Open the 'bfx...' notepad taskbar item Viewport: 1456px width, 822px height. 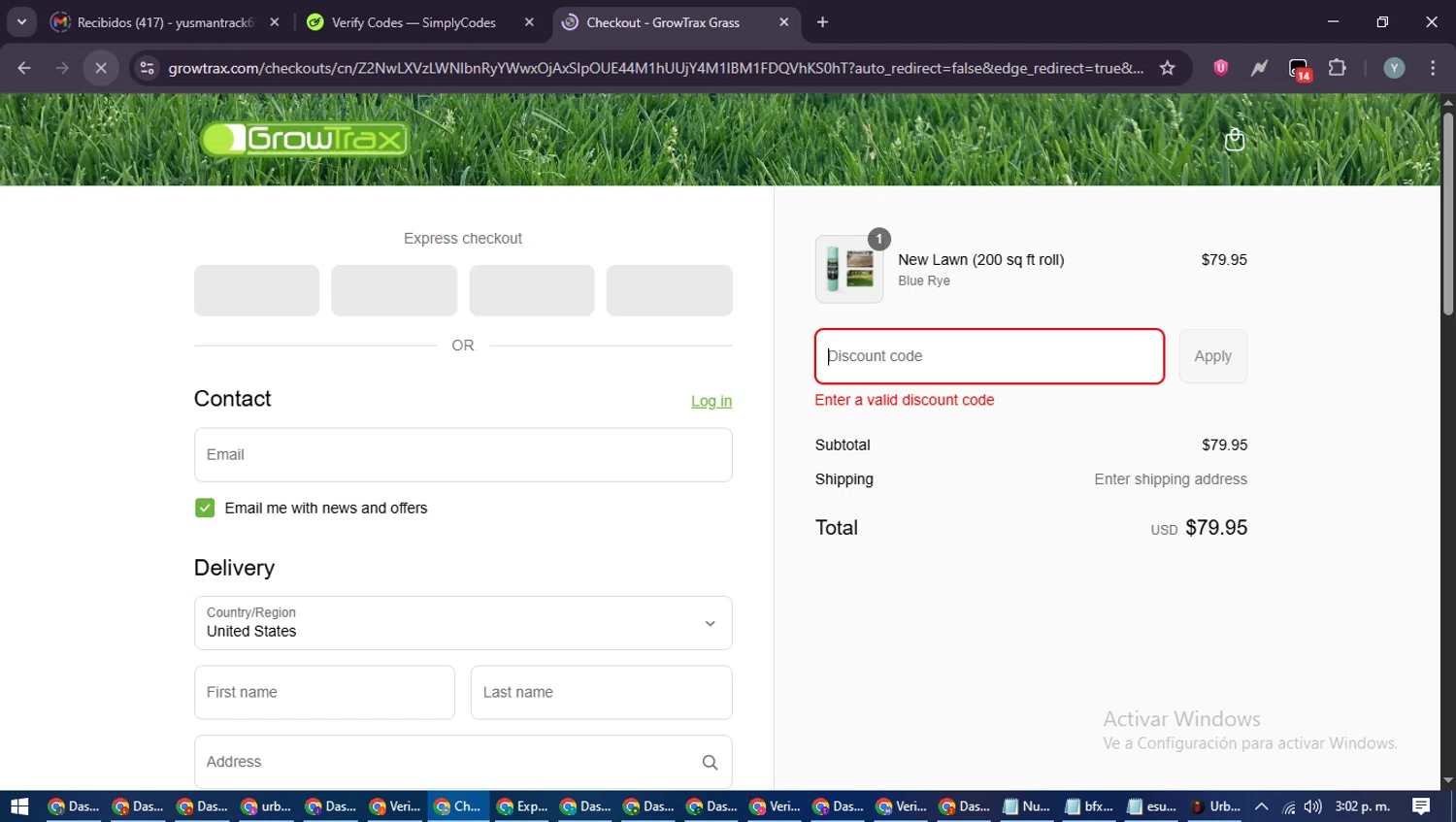click(x=1090, y=806)
